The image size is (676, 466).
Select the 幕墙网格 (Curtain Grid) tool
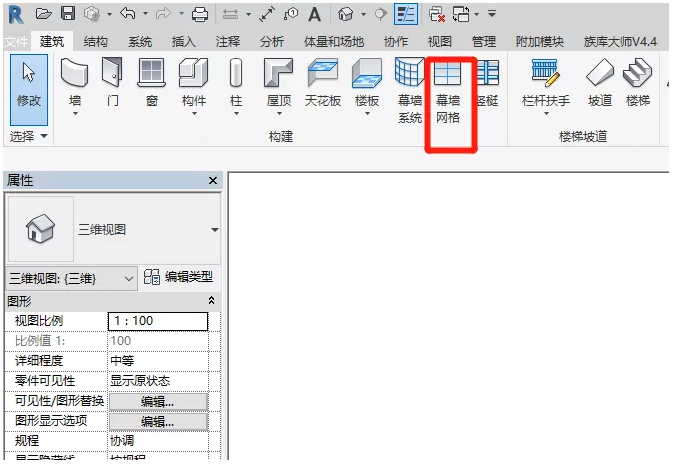point(448,91)
